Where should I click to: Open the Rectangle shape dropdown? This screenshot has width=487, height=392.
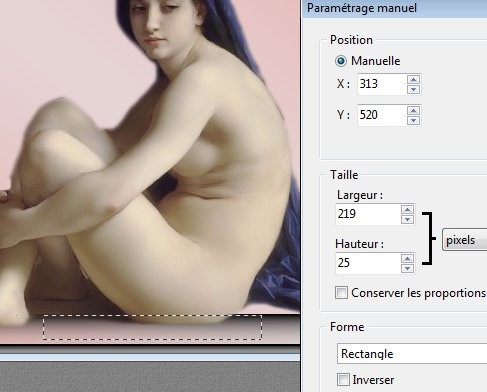pyautogui.click(x=412, y=353)
